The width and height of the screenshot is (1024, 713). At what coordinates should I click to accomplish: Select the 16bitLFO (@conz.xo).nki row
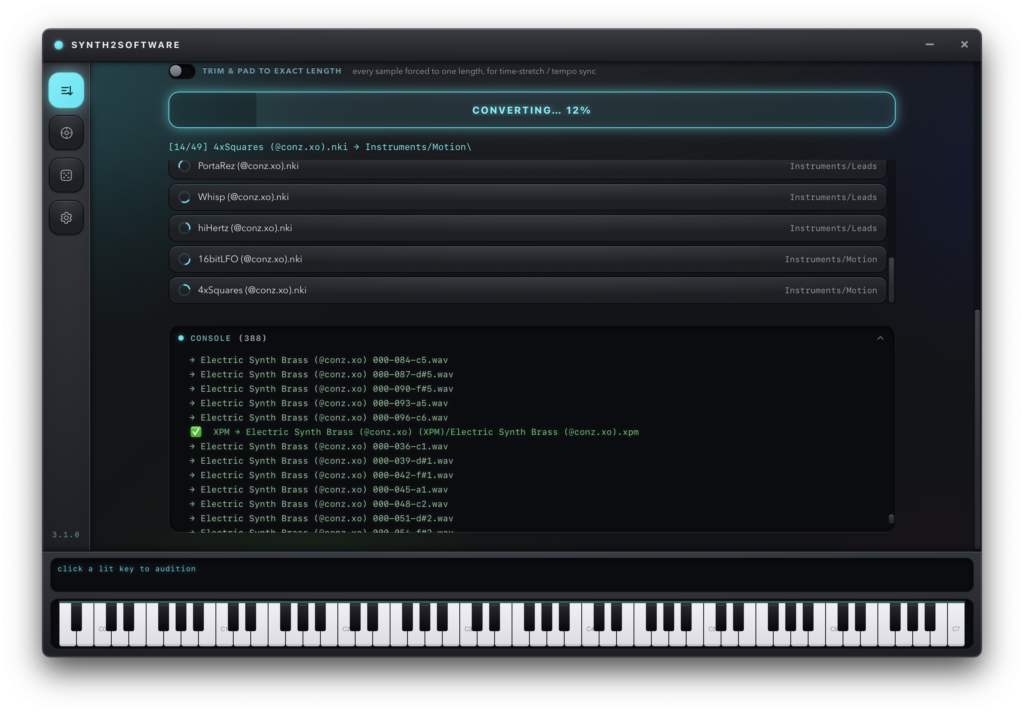(528, 259)
